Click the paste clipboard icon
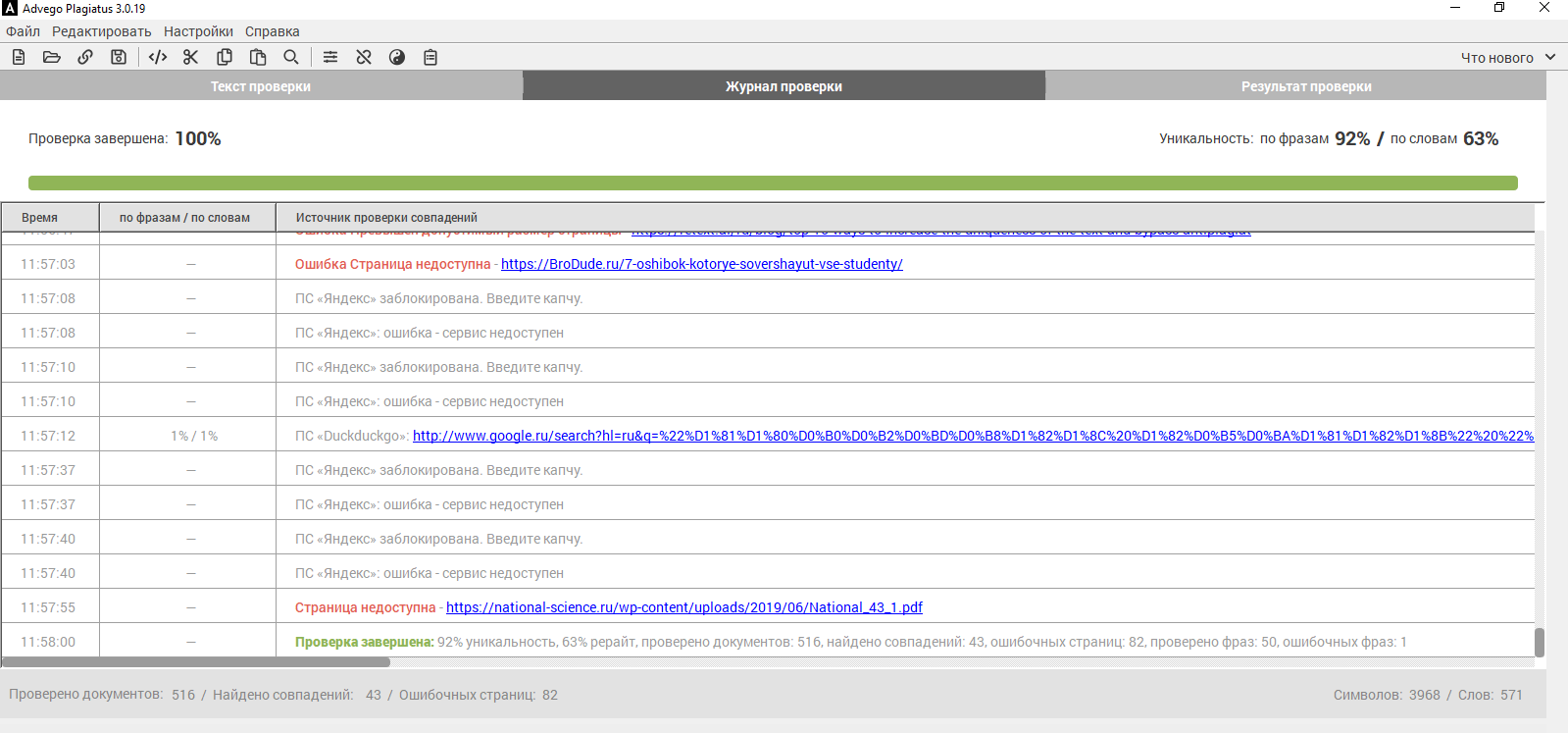1568x733 pixels. [x=258, y=57]
